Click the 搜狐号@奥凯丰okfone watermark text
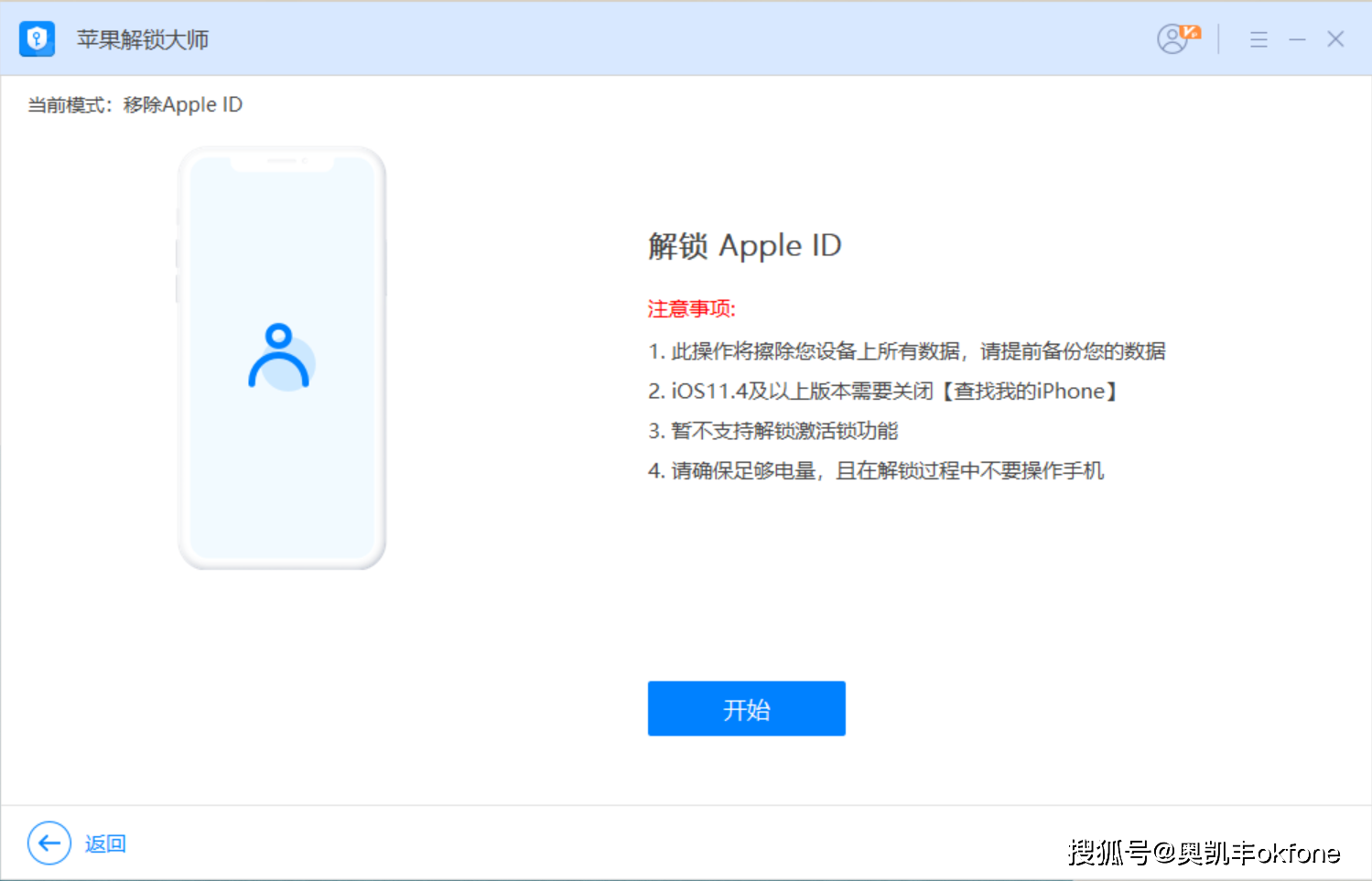 pyautogui.click(x=1206, y=851)
